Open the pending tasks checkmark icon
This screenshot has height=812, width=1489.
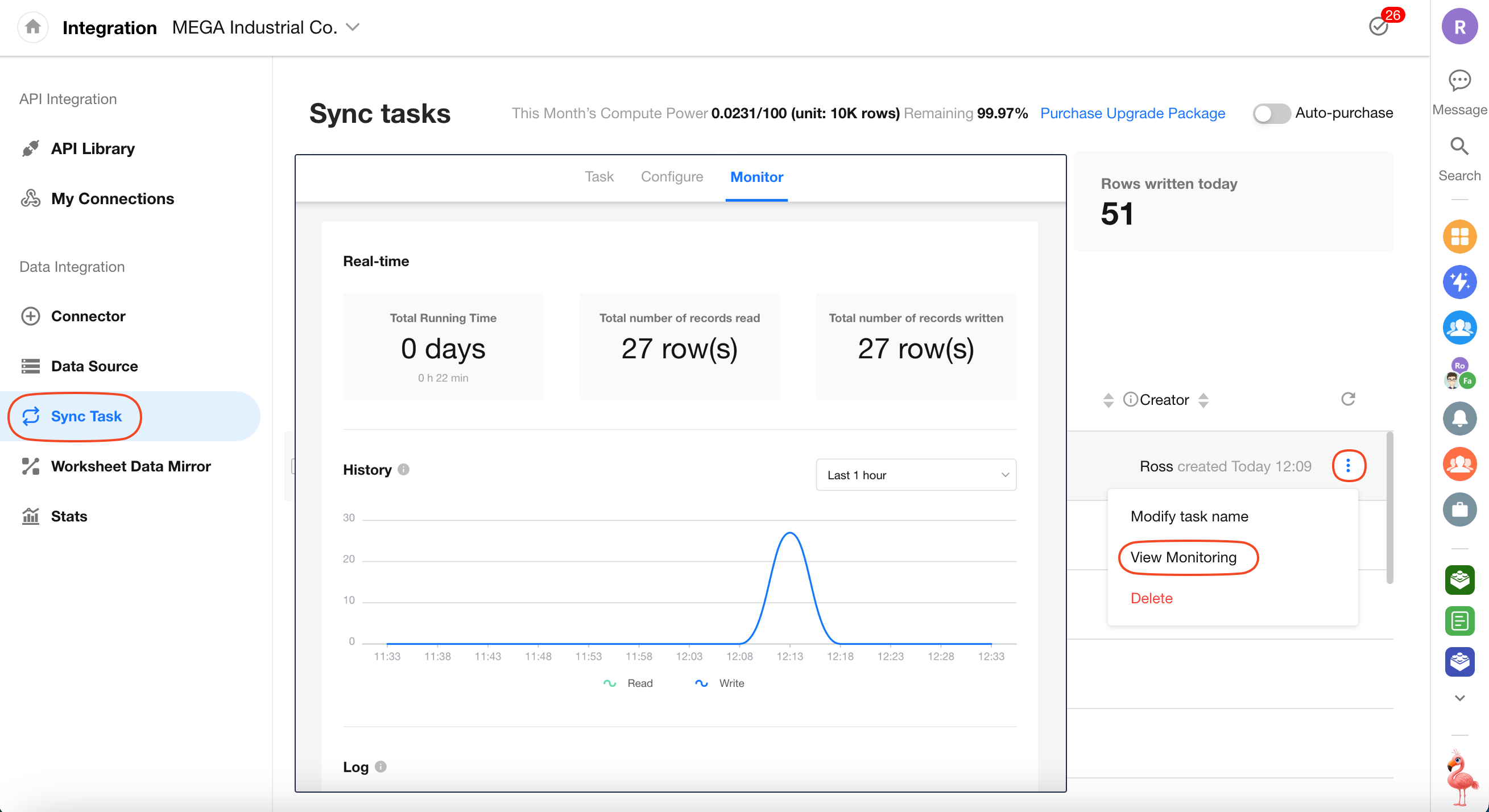pyautogui.click(x=1379, y=27)
